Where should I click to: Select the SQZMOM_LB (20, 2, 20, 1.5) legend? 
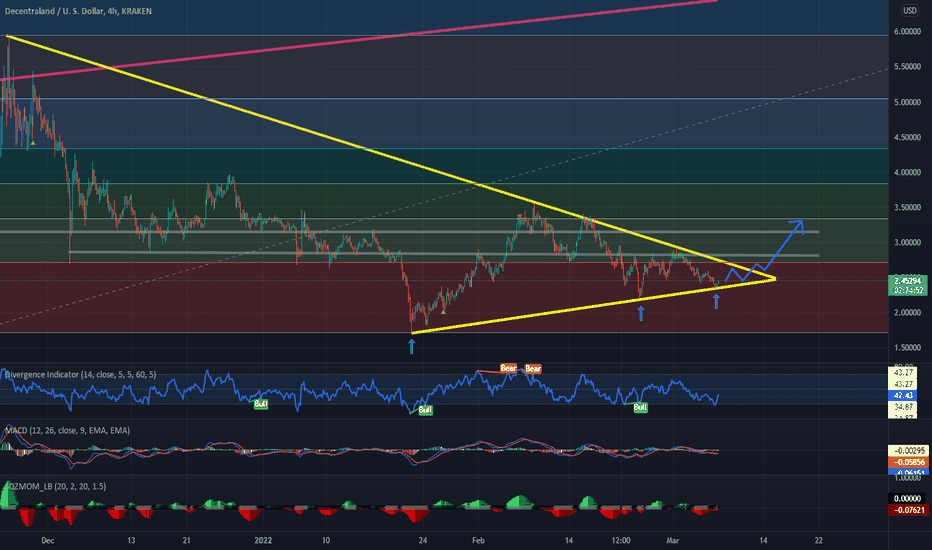55,486
